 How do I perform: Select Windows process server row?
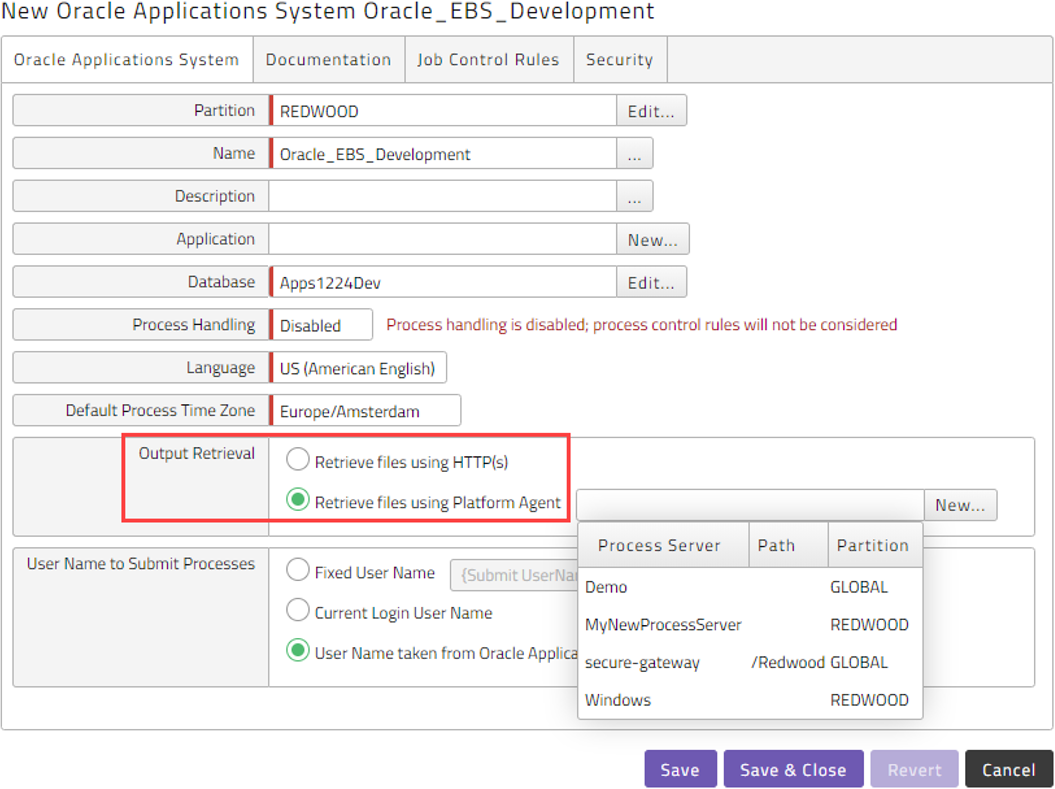pyautogui.click(x=750, y=700)
